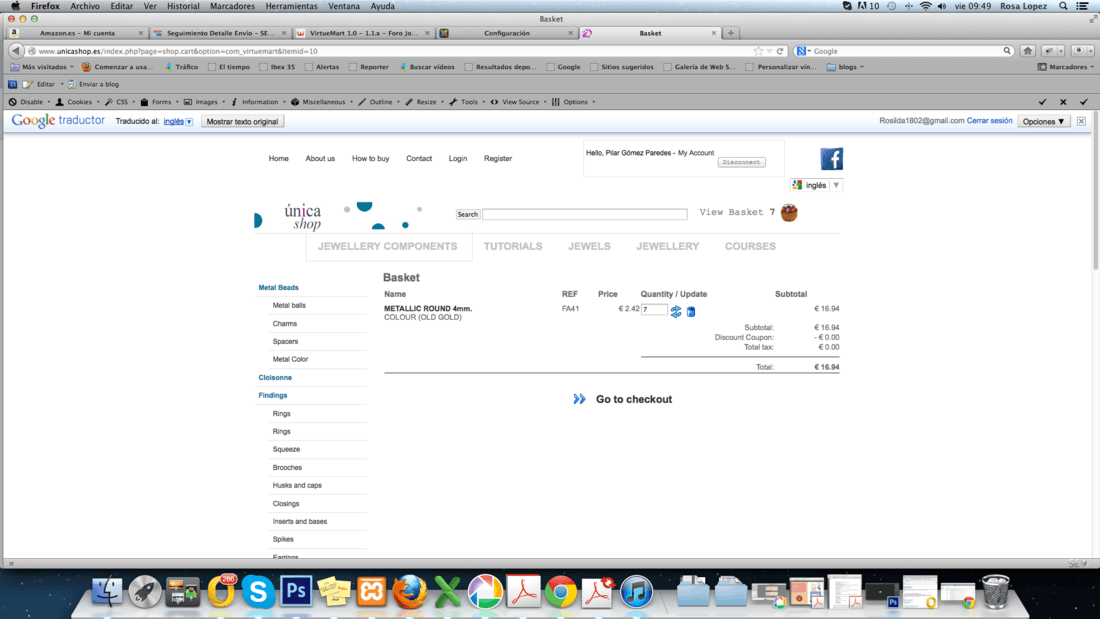Open Skype from the Dock

[x=257, y=592]
